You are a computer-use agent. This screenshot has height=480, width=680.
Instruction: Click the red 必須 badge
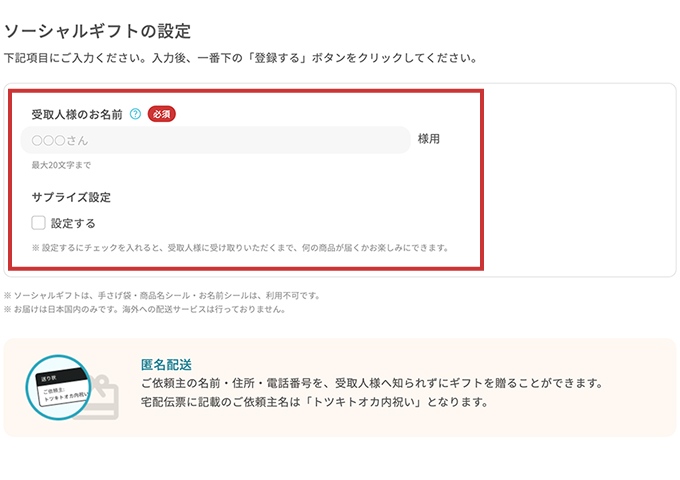tap(162, 114)
